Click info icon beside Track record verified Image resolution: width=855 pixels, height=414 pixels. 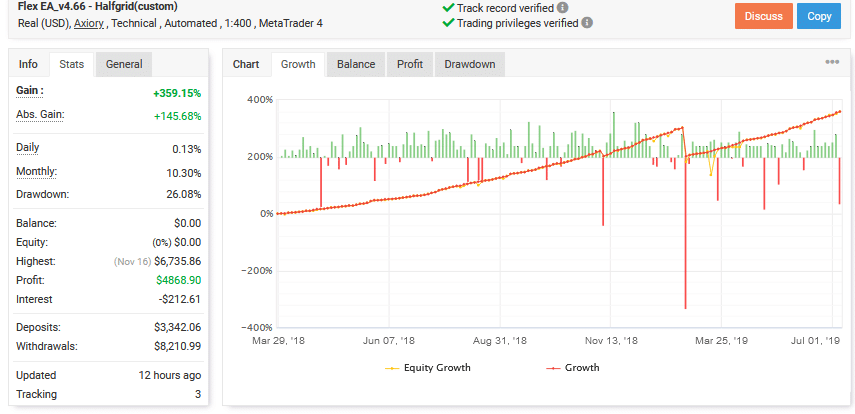[563, 7]
